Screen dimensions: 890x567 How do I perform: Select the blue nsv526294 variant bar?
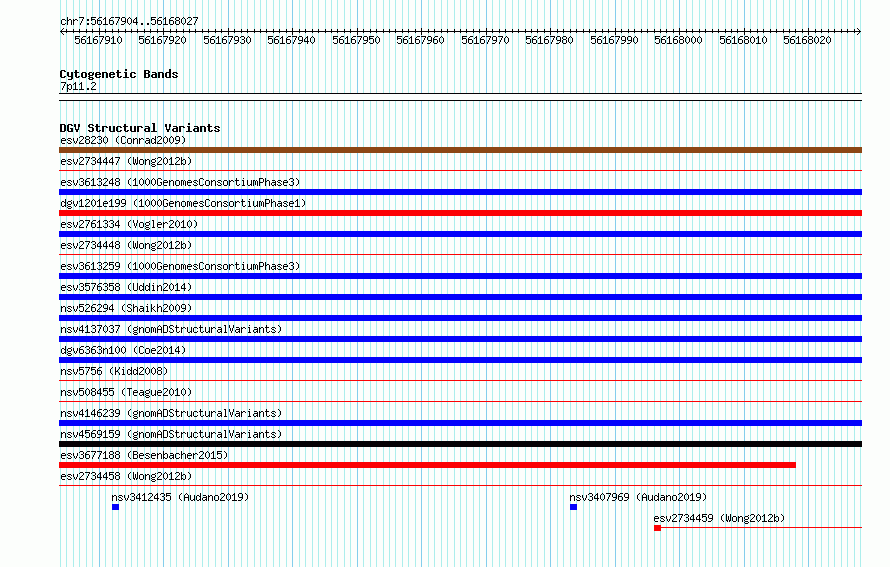pos(460,318)
